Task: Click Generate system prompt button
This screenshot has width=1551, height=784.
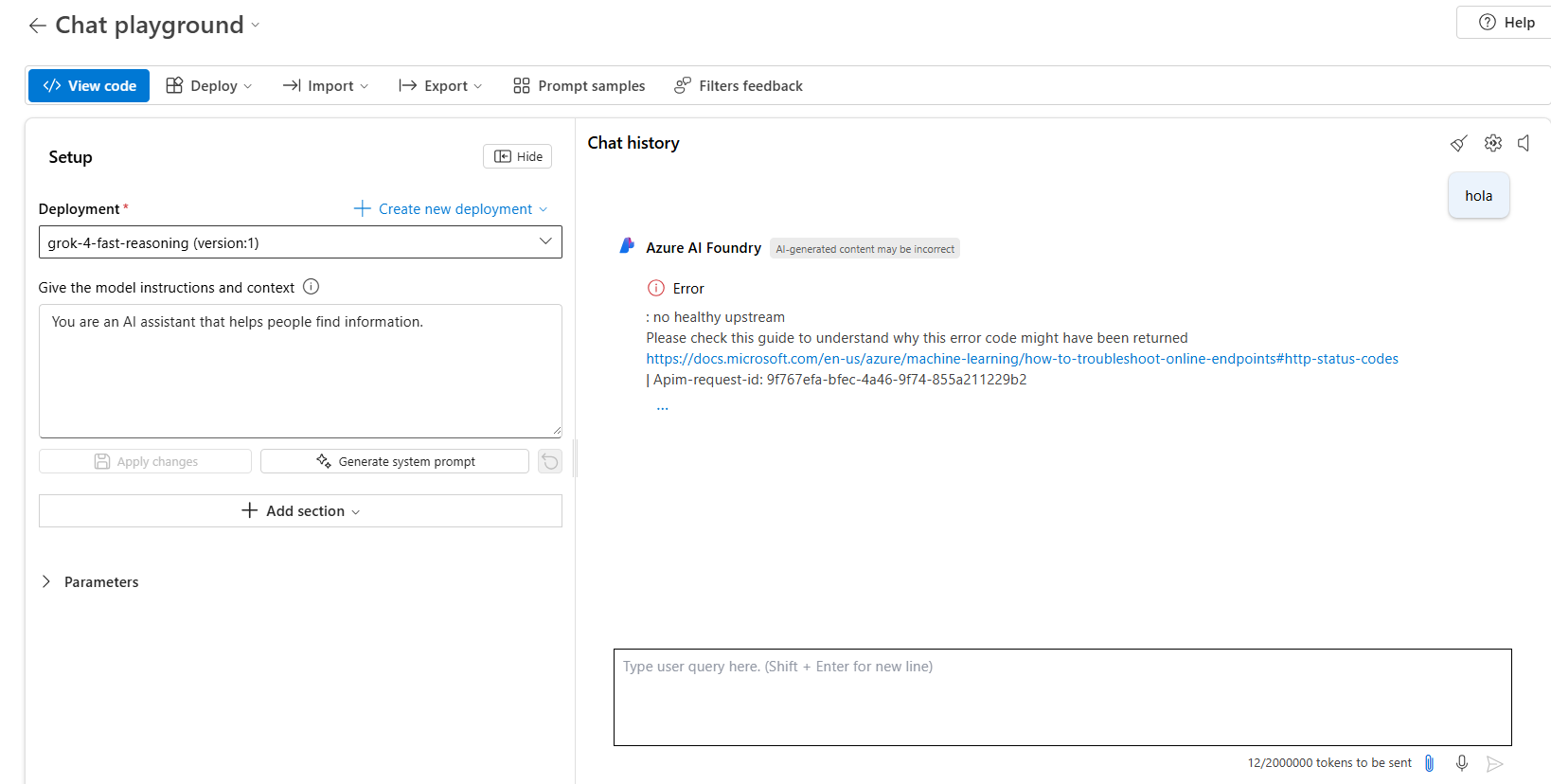Action: 395,461
